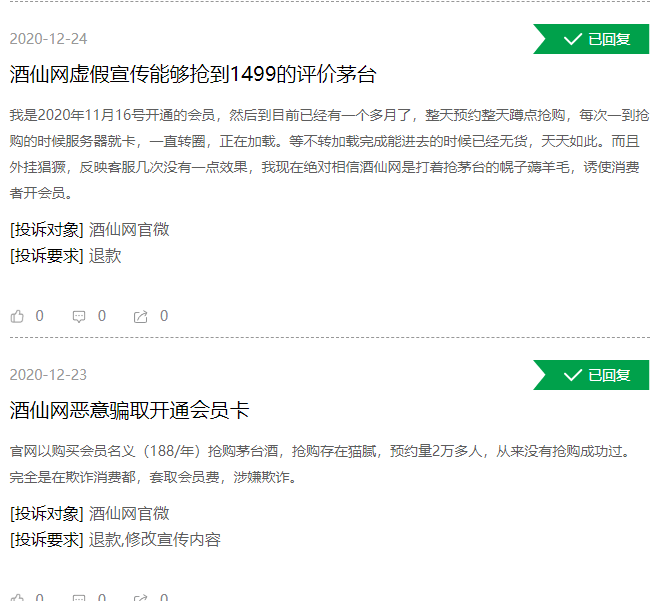The height and width of the screenshot is (601, 658).
Task: Click checkmark icon in second 已回复 badge
Action: pyautogui.click(x=573, y=375)
